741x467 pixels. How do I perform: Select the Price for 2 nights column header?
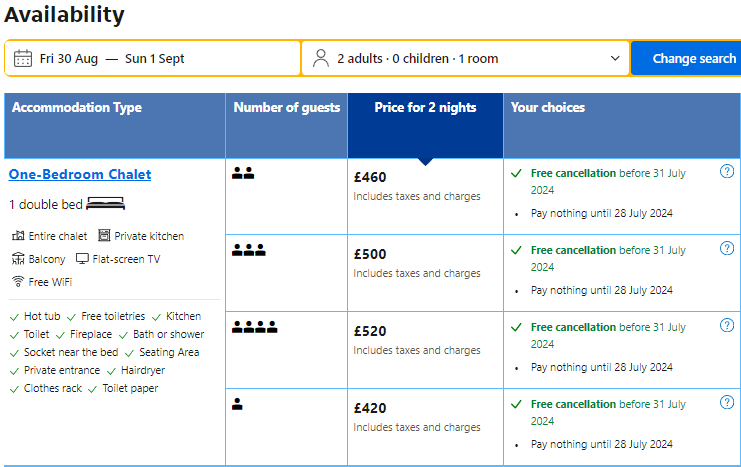pyautogui.click(x=425, y=108)
